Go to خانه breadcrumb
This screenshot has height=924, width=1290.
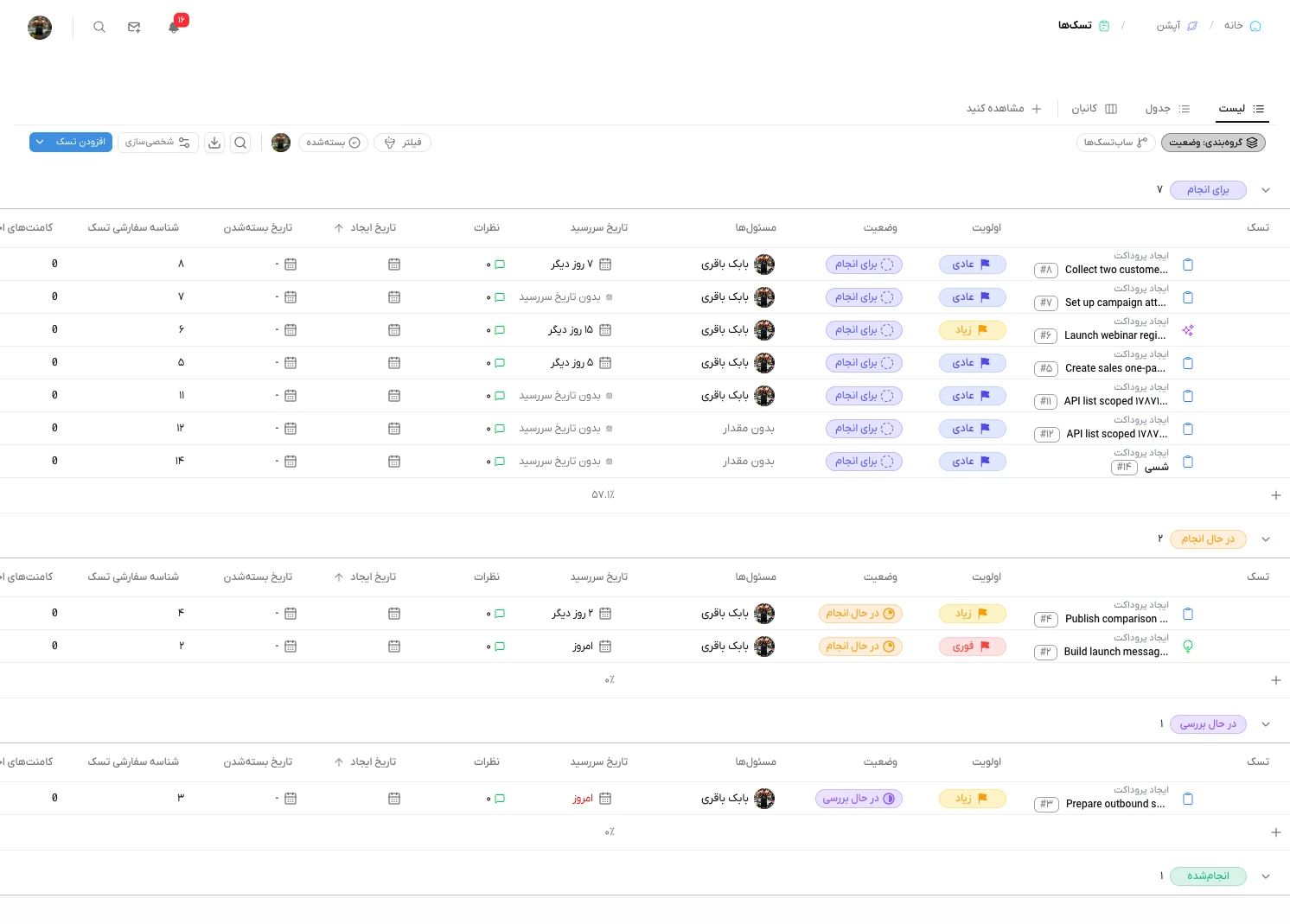tap(1242, 26)
